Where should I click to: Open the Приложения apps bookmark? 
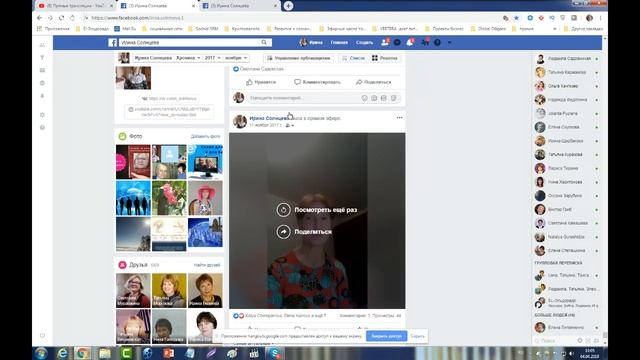(x=53, y=29)
